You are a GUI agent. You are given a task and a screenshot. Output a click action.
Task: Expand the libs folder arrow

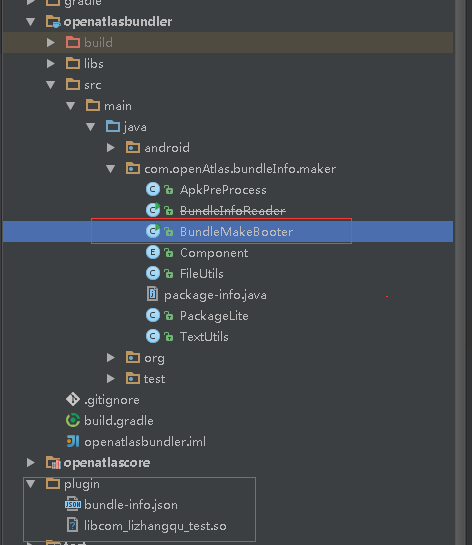[51, 64]
